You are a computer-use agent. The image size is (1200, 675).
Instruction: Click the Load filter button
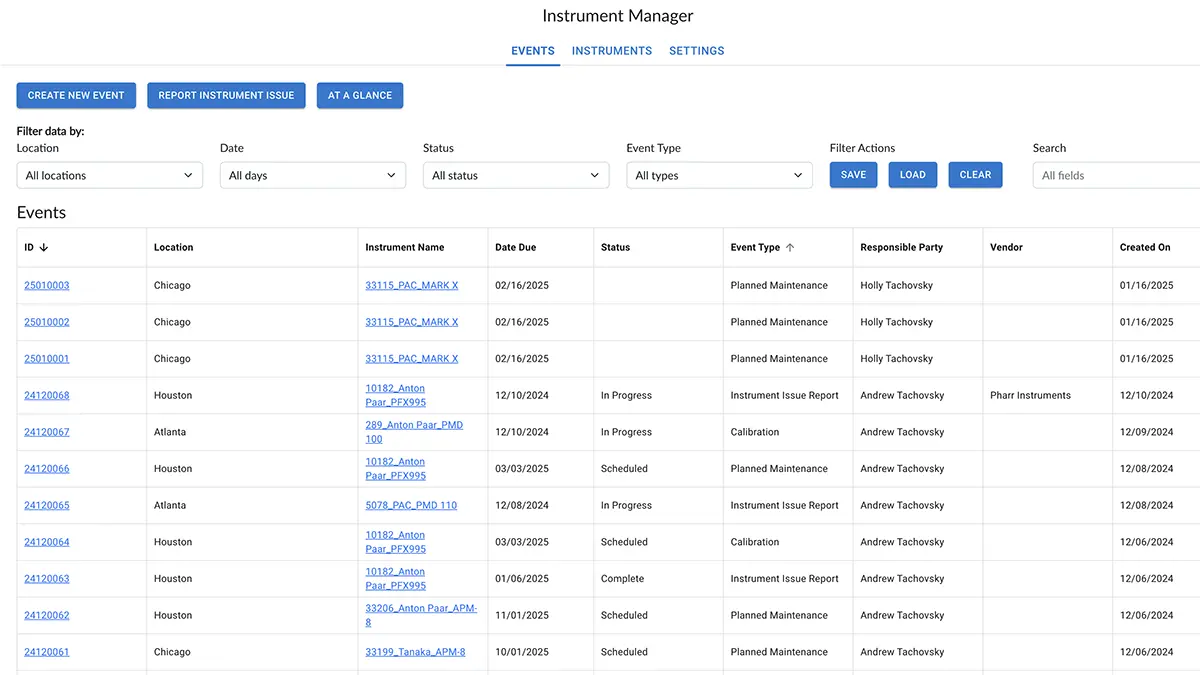912,175
